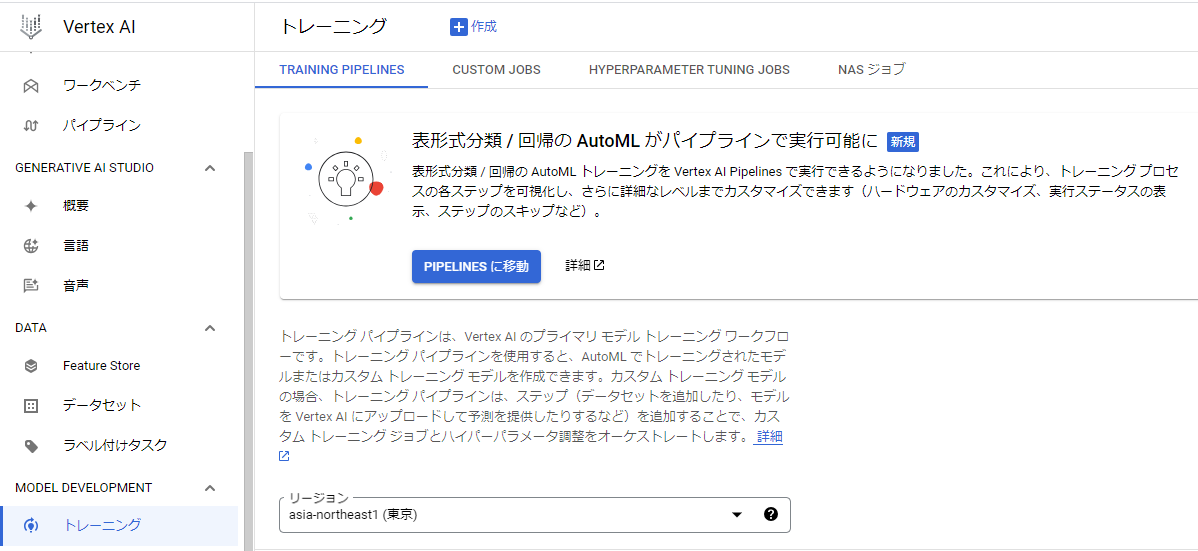Viewport: 1198px width, 551px height.
Task: Collapse the DATA section chevron
Action: tap(210, 328)
